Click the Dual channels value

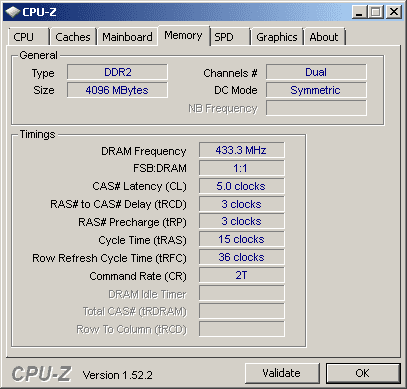click(316, 72)
